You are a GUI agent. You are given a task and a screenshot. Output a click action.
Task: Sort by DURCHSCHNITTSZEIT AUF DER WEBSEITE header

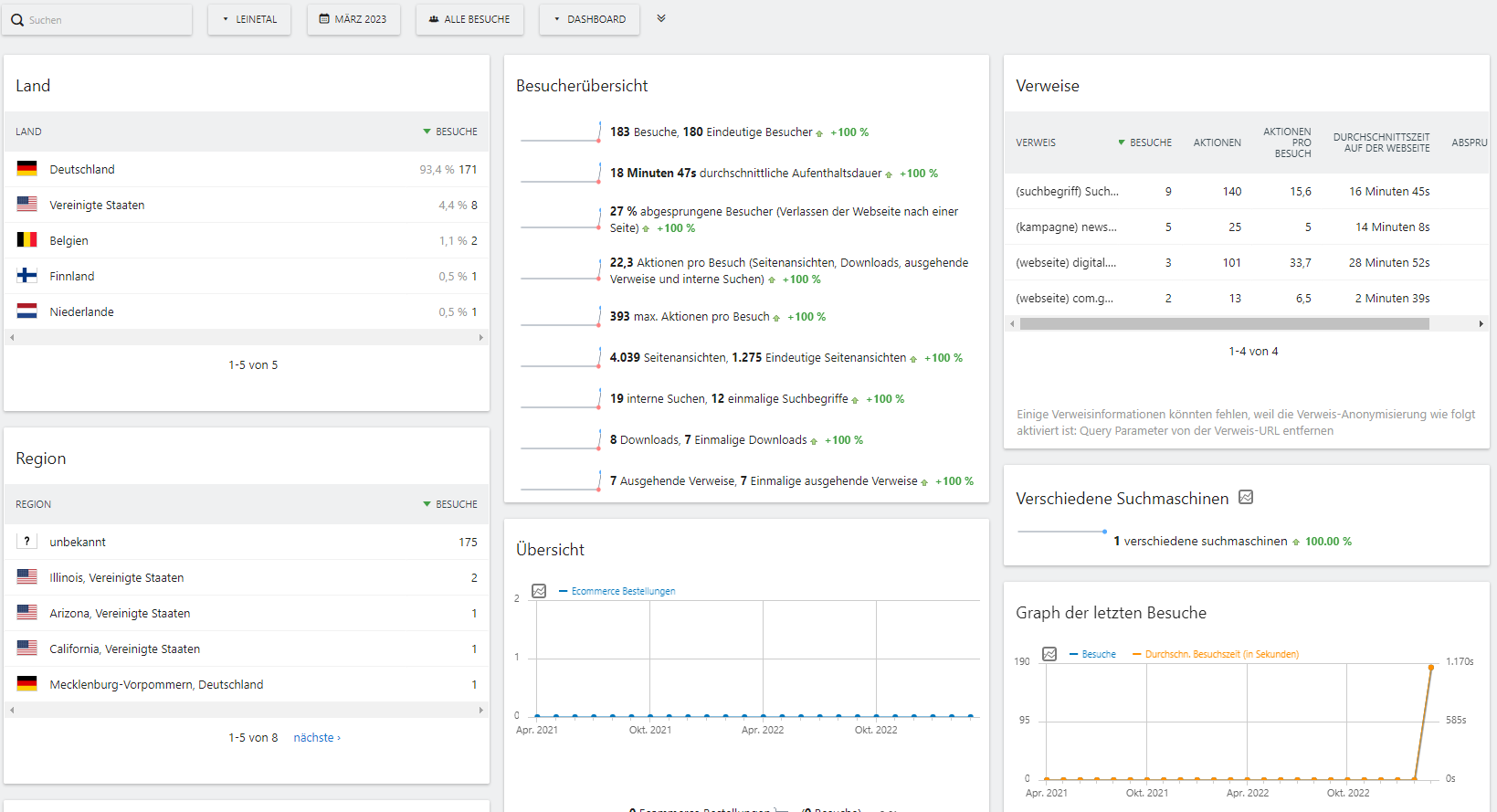click(1382, 142)
